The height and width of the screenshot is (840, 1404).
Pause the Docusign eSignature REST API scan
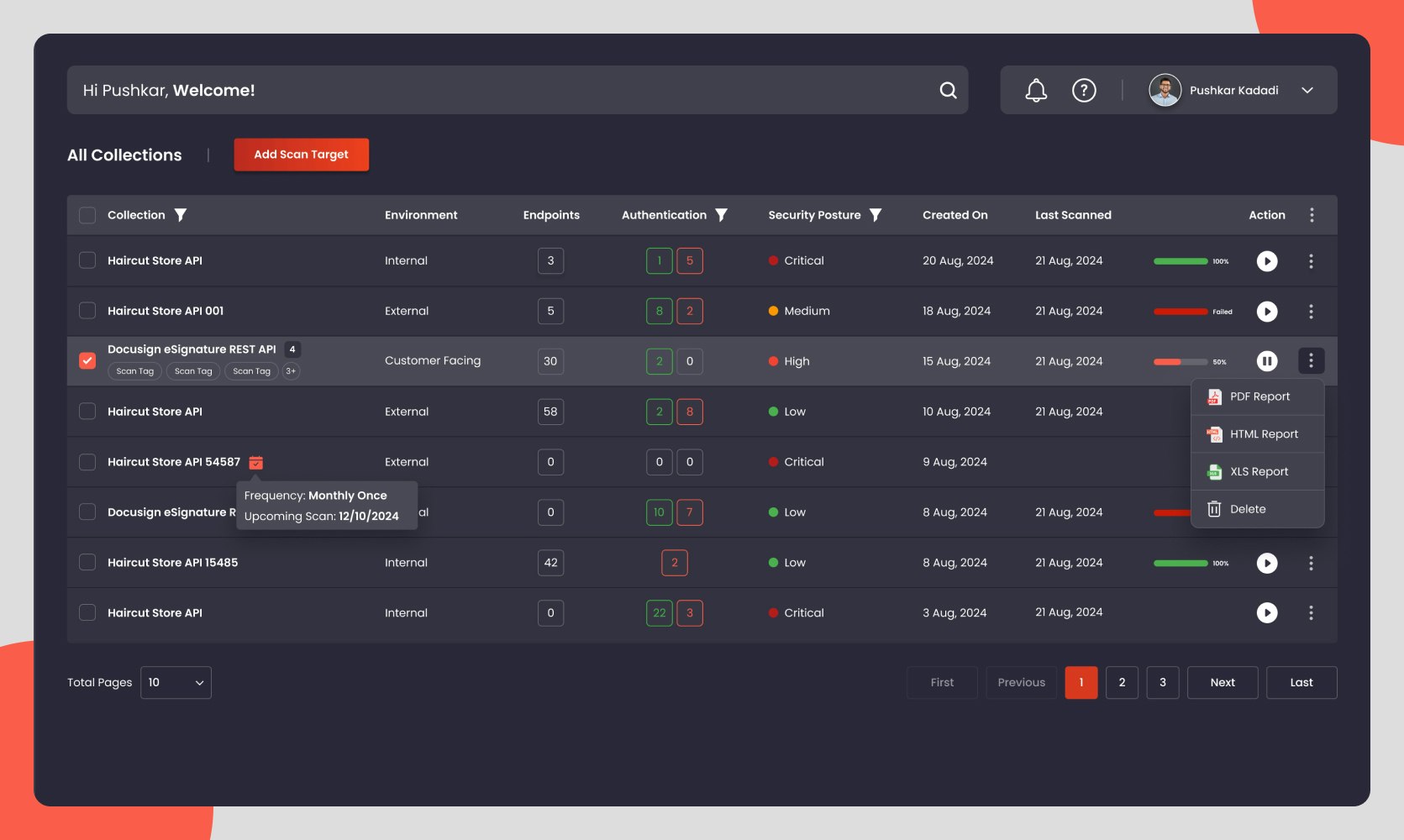[1267, 361]
